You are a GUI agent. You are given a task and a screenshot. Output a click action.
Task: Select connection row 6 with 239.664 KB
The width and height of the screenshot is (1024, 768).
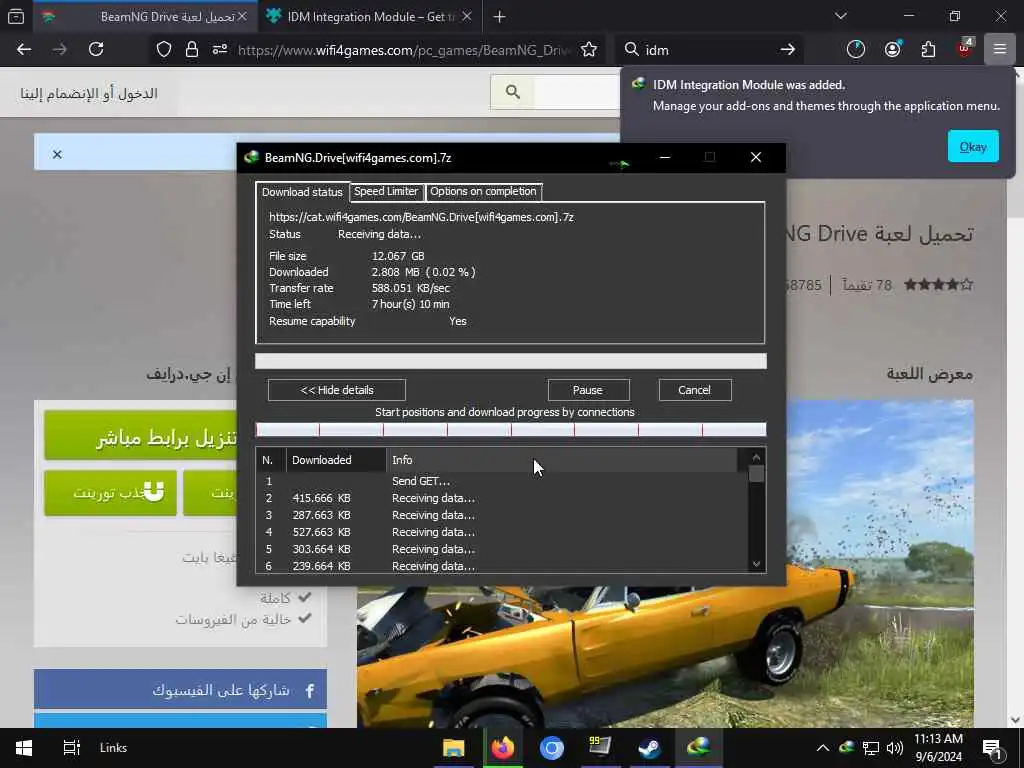pos(502,566)
